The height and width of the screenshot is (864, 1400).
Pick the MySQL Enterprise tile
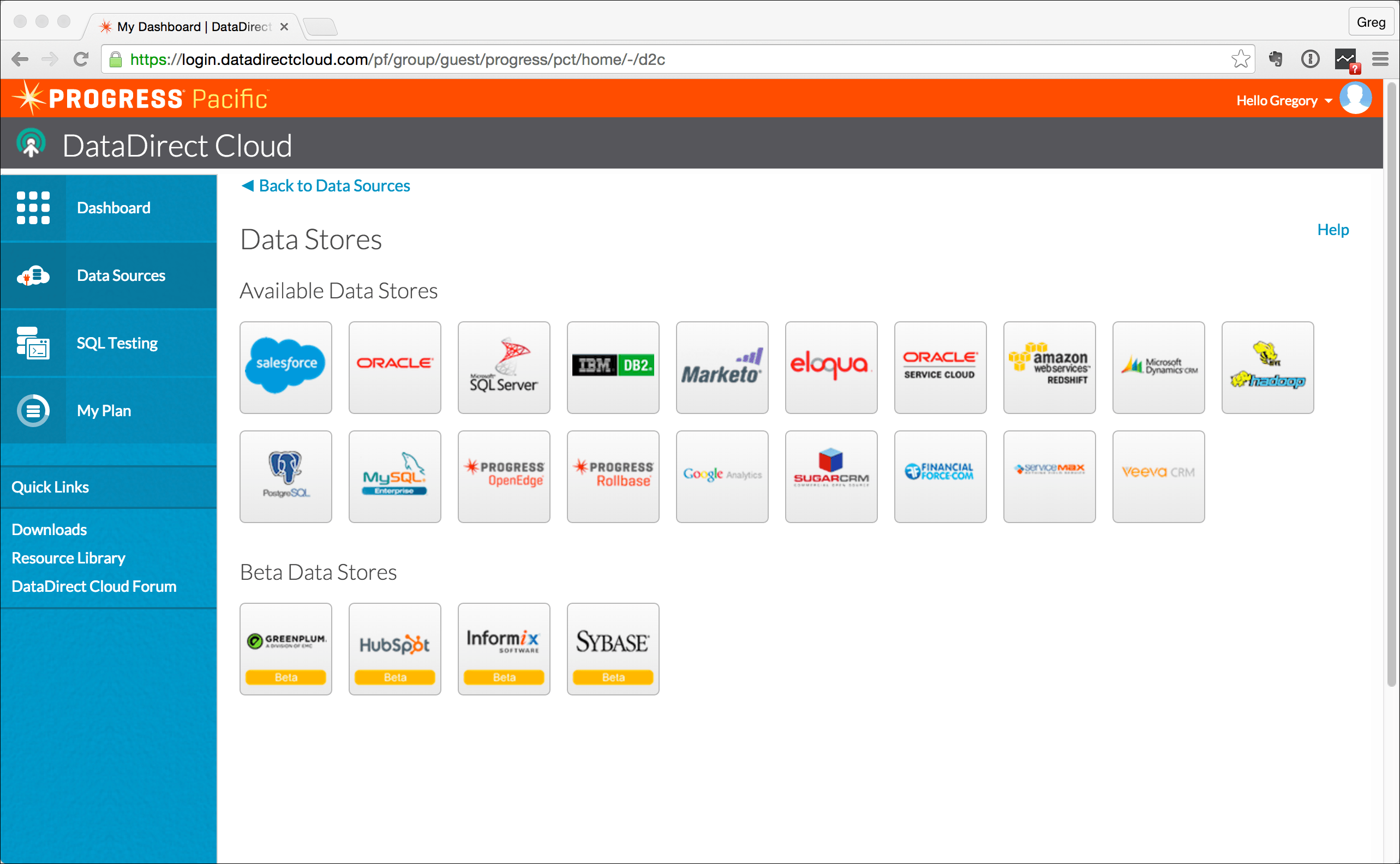(x=395, y=477)
